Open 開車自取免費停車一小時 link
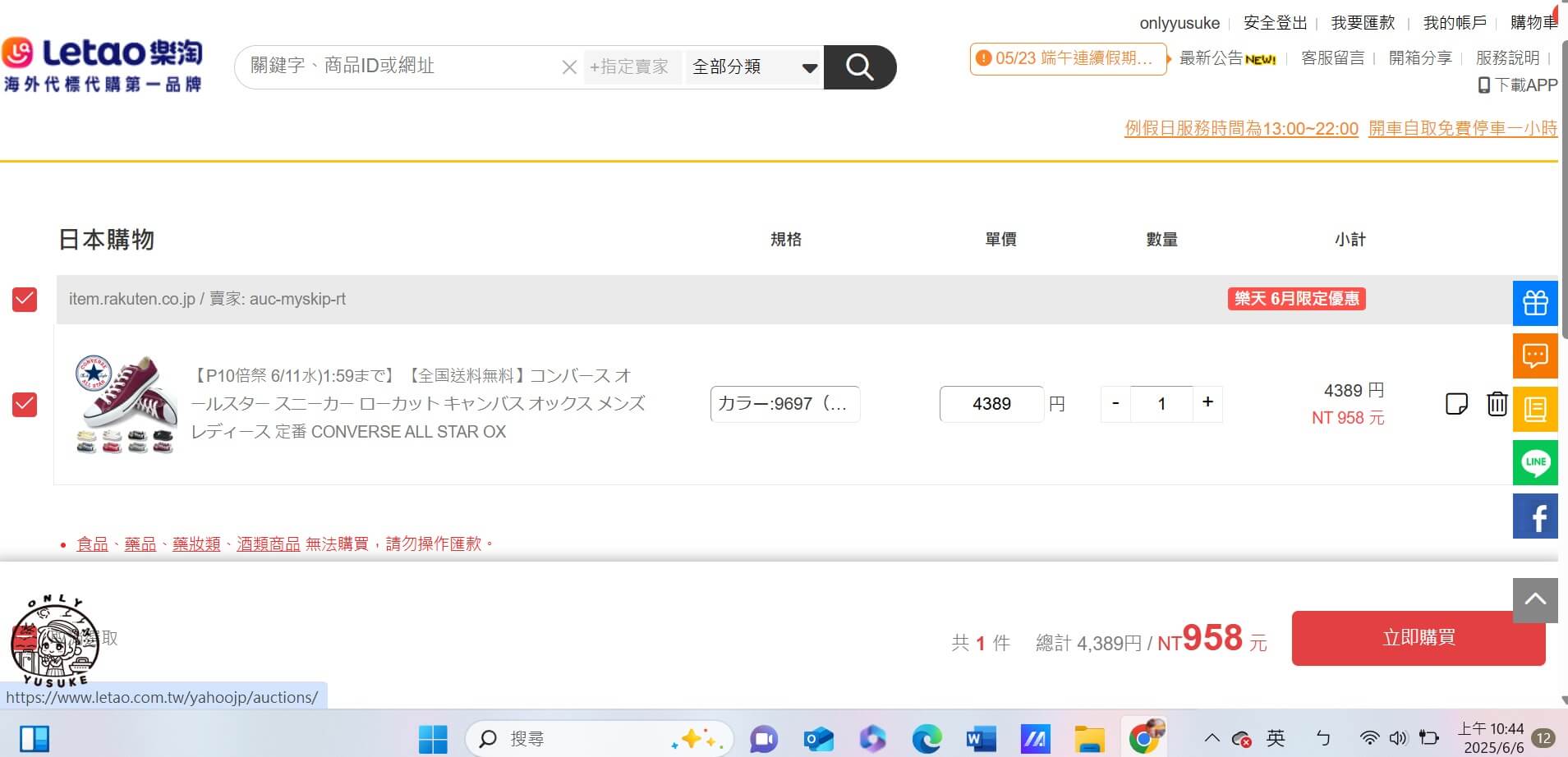The image size is (1568, 757). (1463, 129)
